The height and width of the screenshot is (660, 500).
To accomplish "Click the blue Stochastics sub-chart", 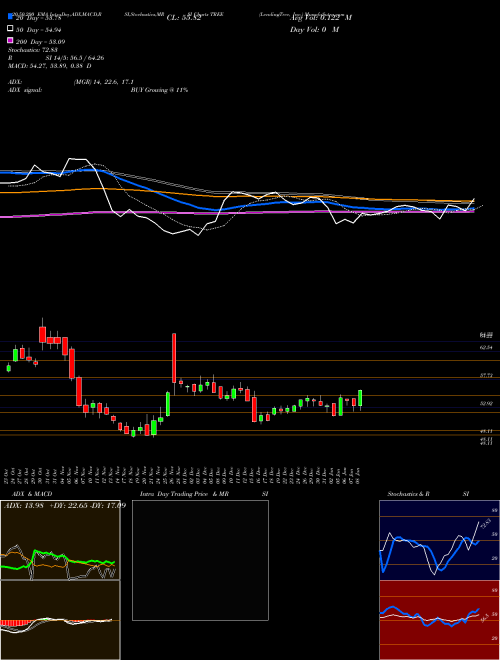I will 439,540.
